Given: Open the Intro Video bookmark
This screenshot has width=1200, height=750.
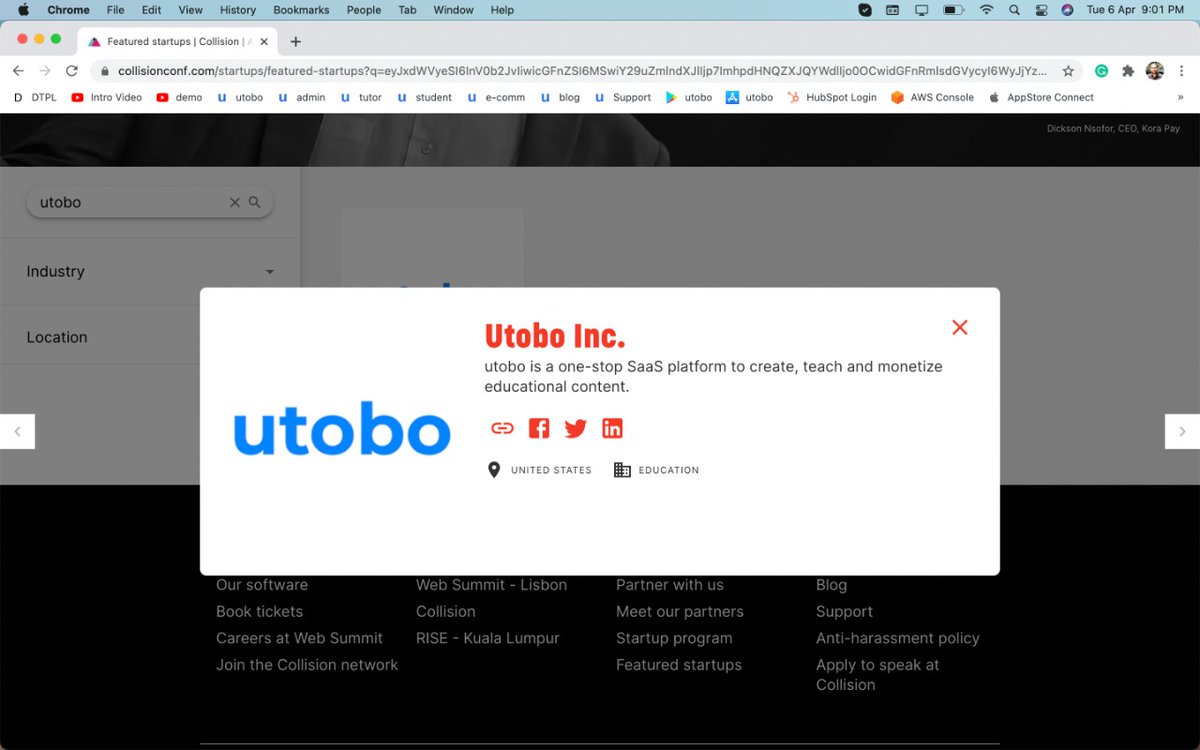Looking at the screenshot, I should pos(107,97).
